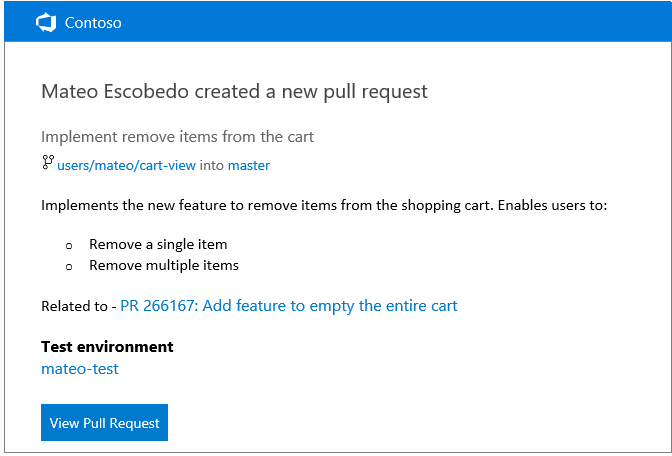Open PR 266167 related pull request link

[288, 305]
